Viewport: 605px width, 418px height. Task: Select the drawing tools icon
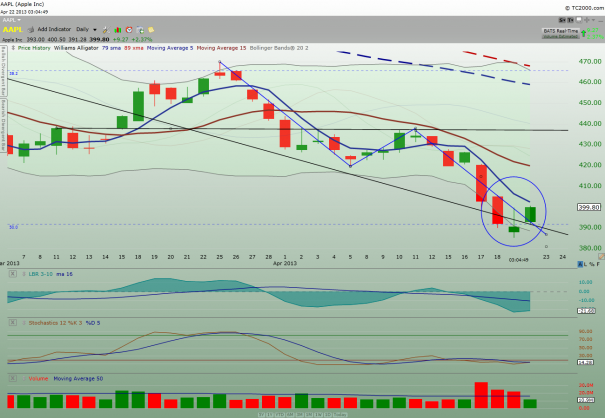106,30
